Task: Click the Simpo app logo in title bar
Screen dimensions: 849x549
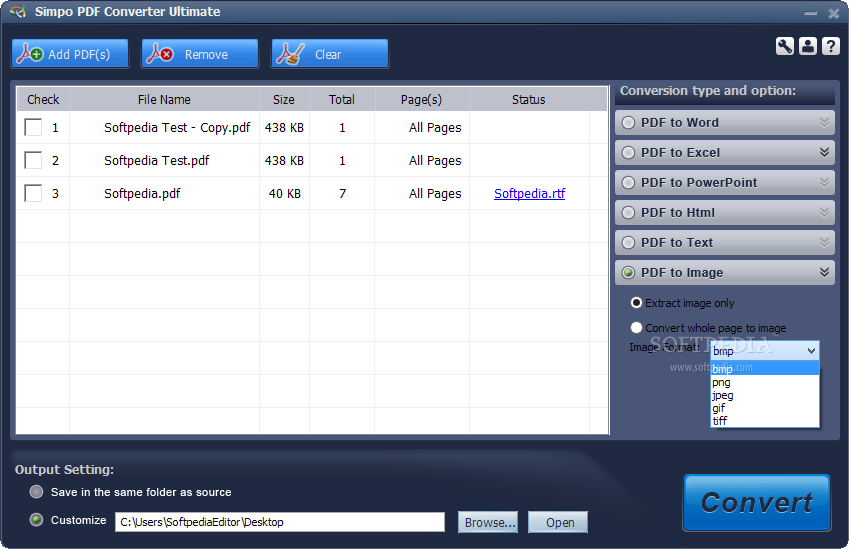Action: pyautogui.click(x=17, y=11)
